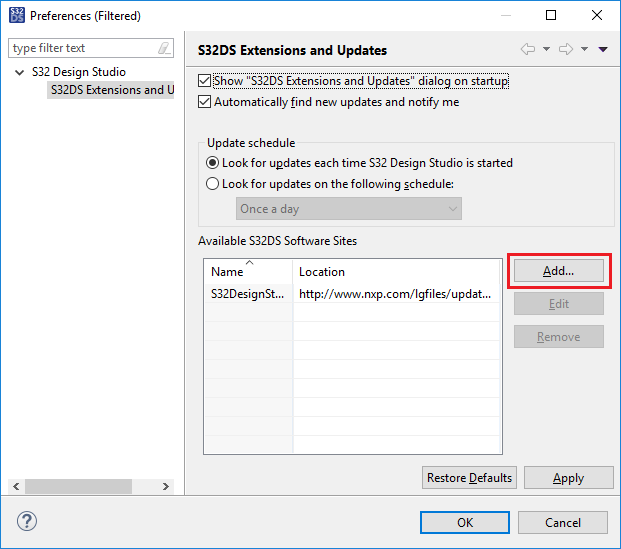This screenshot has width=621, height=549.
Task: Sort sites by Name column header
Action: 248,272
